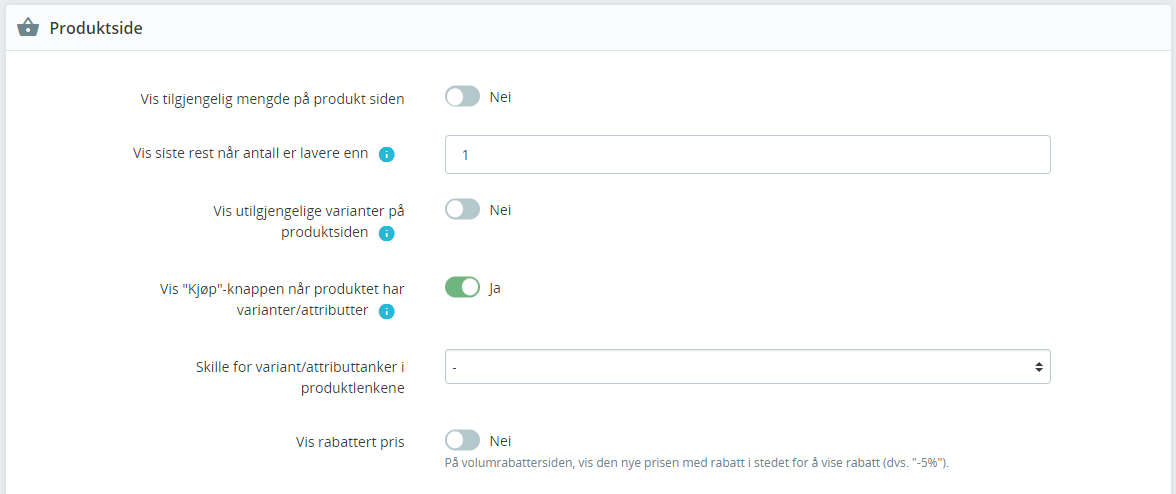Click into the 'Vis siste rest' quantity field
Viewport: 1176px width, 494px height.
click(748, 154)
